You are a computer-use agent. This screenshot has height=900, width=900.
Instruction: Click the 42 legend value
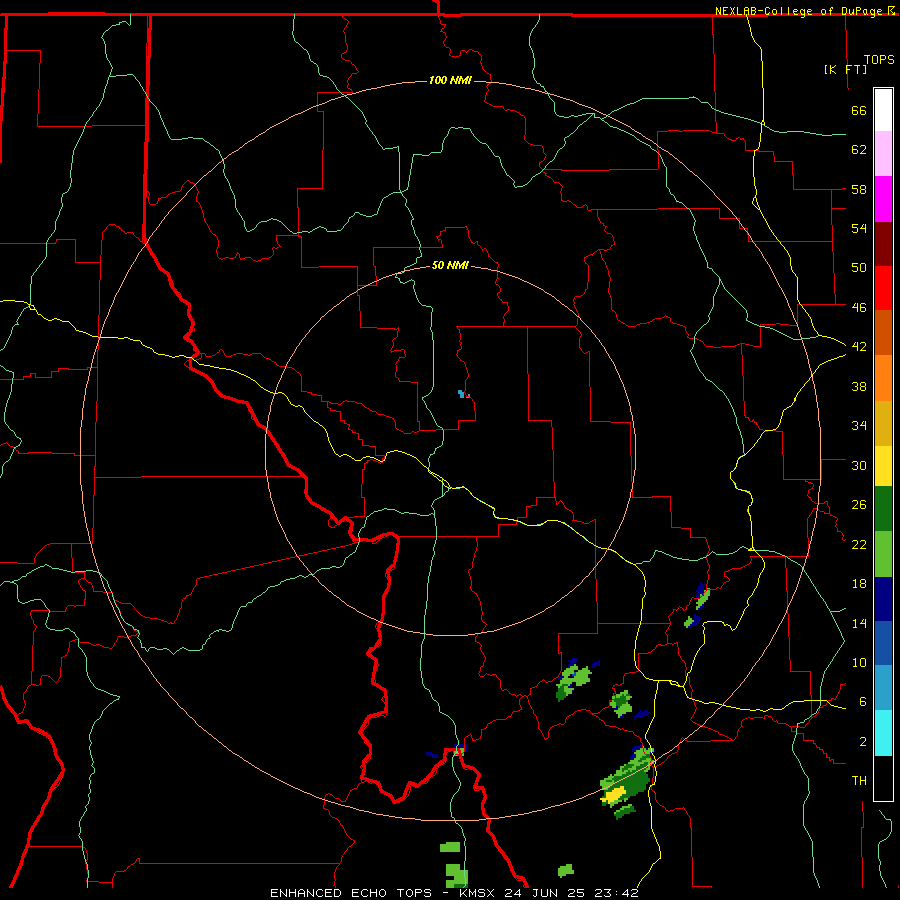point(859,346)
